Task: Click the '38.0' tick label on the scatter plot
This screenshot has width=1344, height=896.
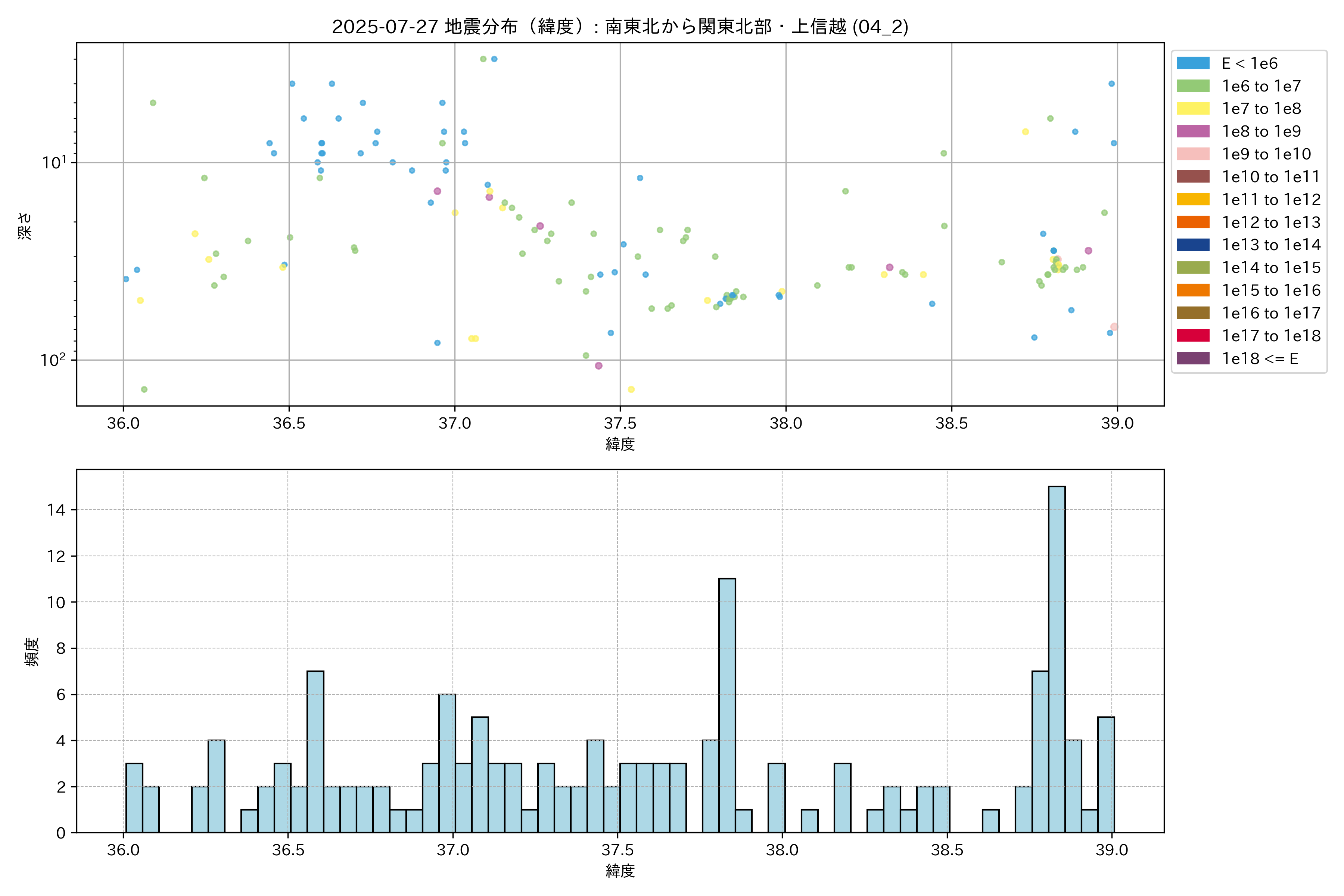Action: [x=786, y=423]
